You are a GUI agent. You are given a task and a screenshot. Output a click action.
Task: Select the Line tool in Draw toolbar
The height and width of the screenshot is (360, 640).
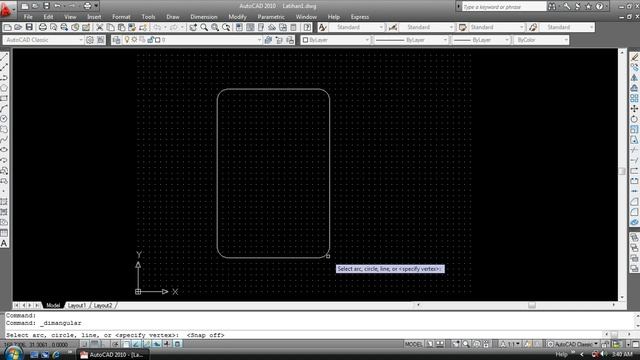(x=4, y=57)
